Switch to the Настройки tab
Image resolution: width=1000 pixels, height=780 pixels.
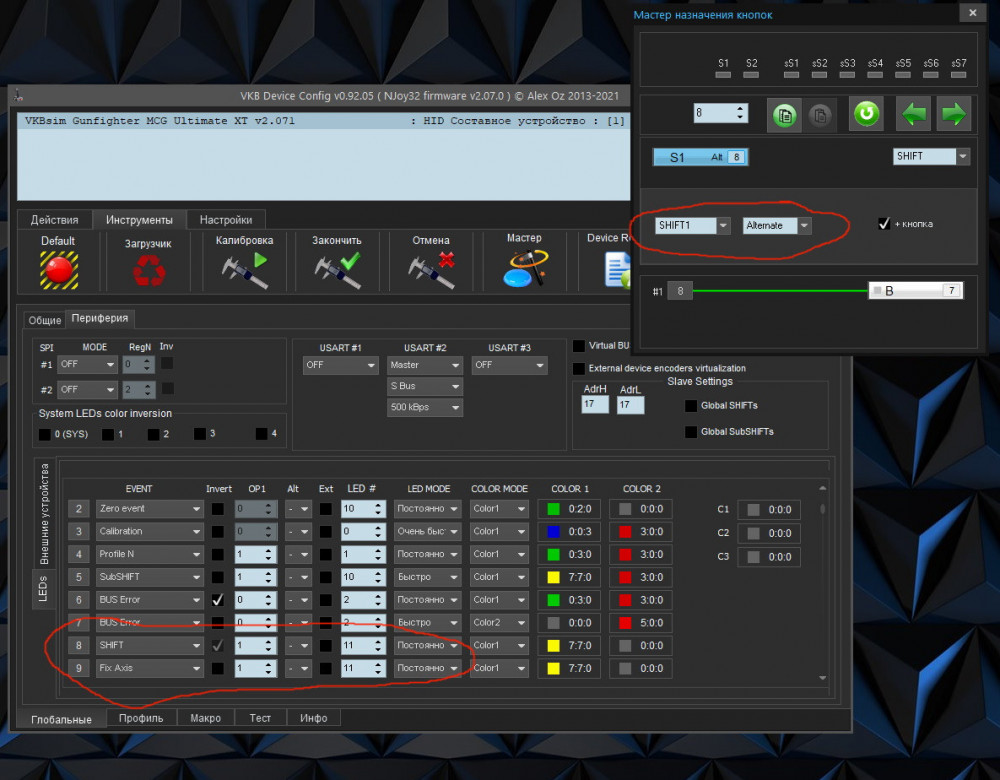[226, 220]
